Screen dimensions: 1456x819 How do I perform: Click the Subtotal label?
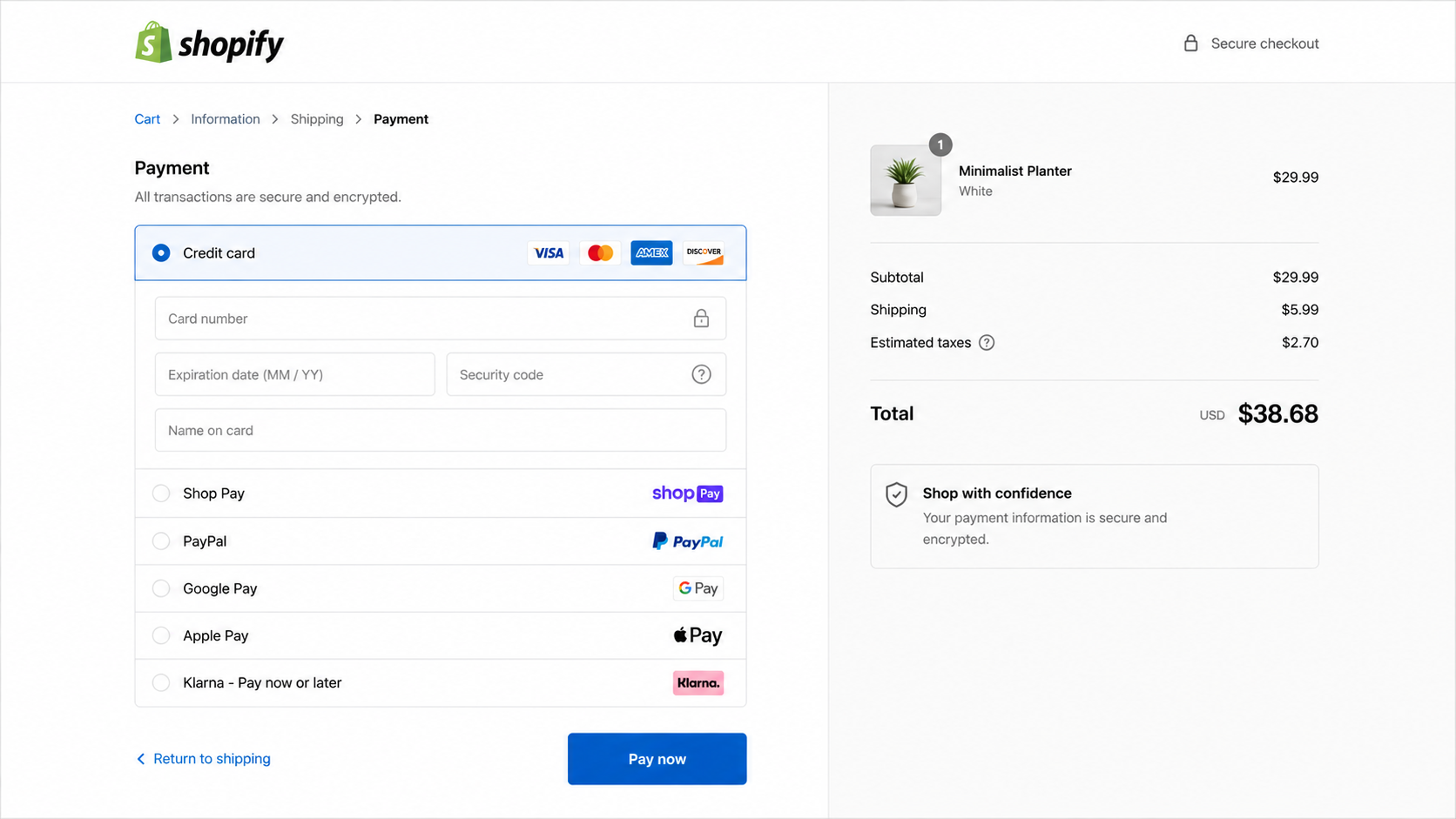[x=897, y=278]
